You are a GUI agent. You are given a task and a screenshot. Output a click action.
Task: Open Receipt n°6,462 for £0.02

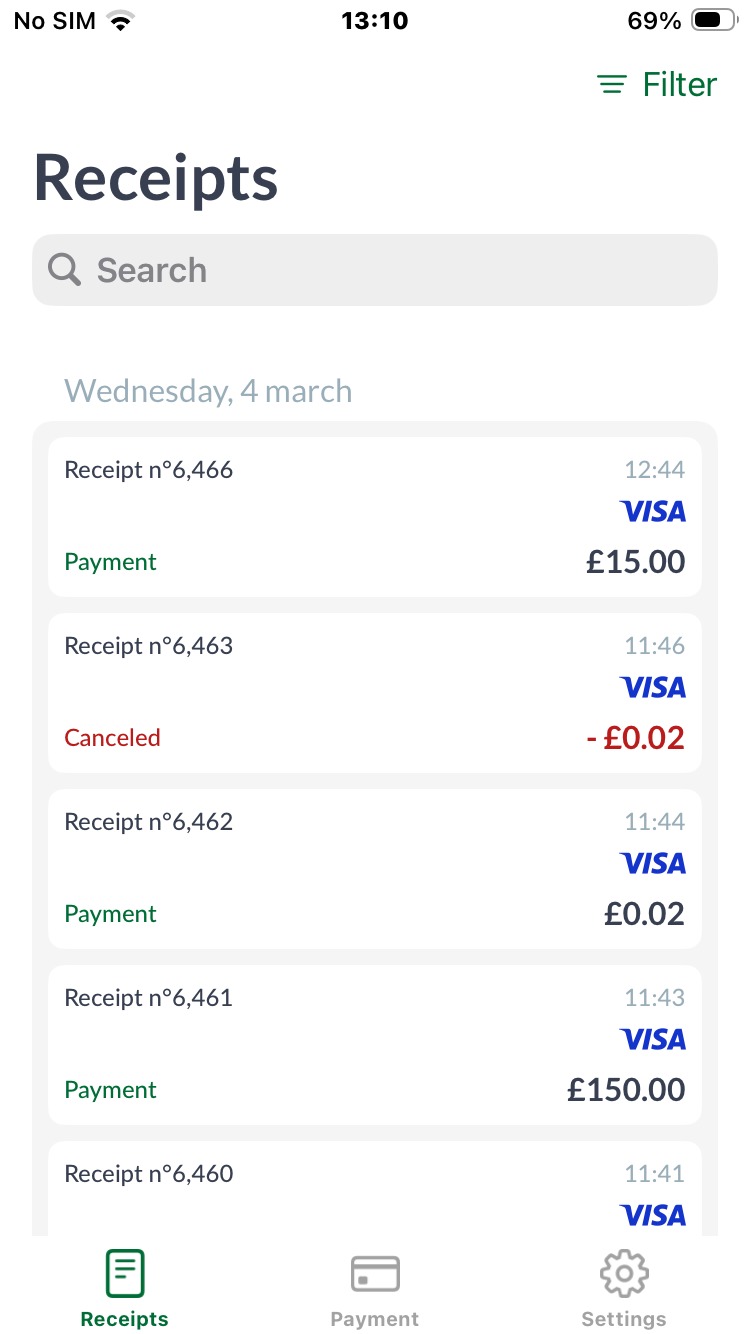(375, 869)
